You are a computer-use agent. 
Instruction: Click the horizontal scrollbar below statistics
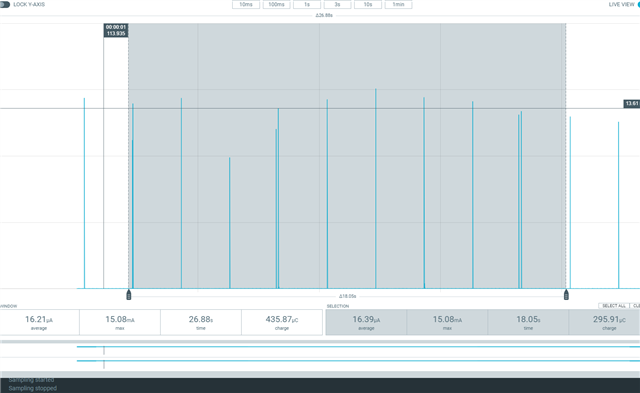click(x=320, y=342)
